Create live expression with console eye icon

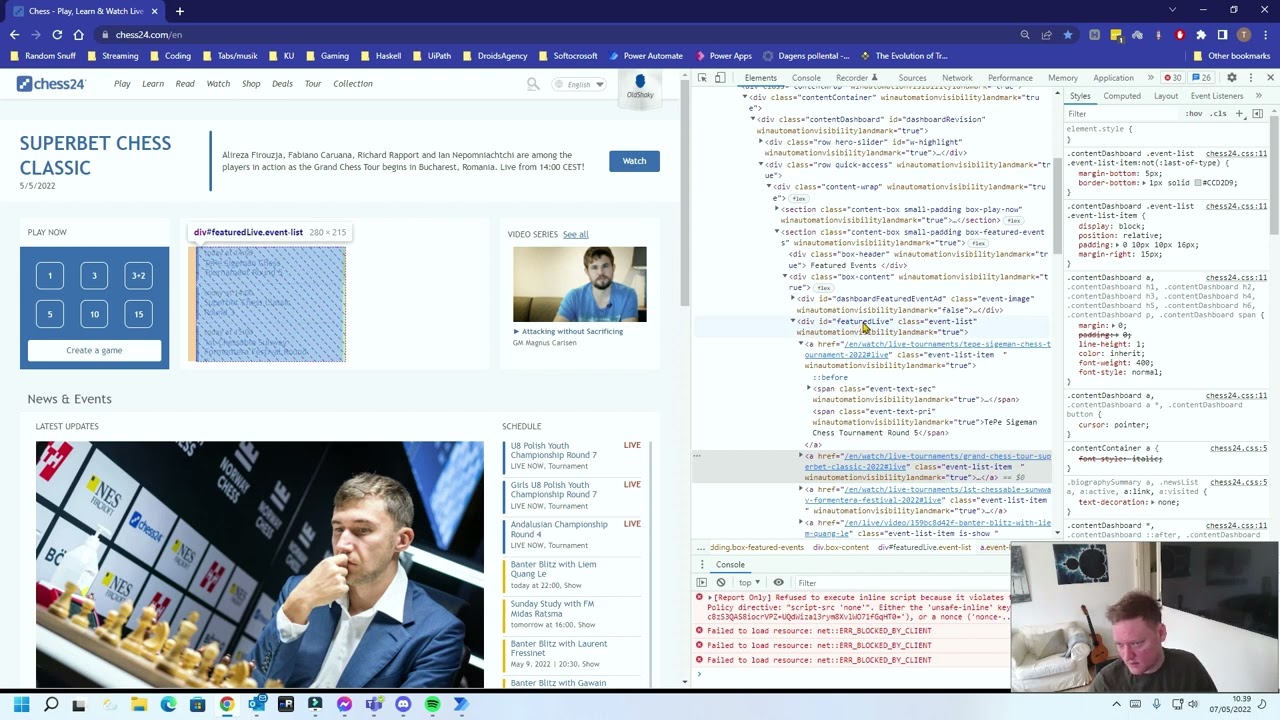tap(778, 582)
